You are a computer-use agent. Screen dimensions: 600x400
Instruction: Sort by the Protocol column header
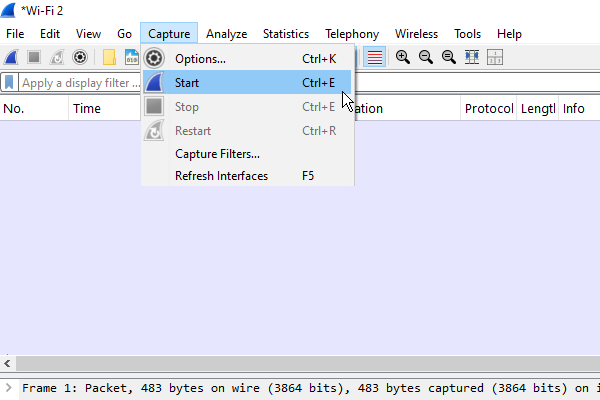[x=489, y=109]
